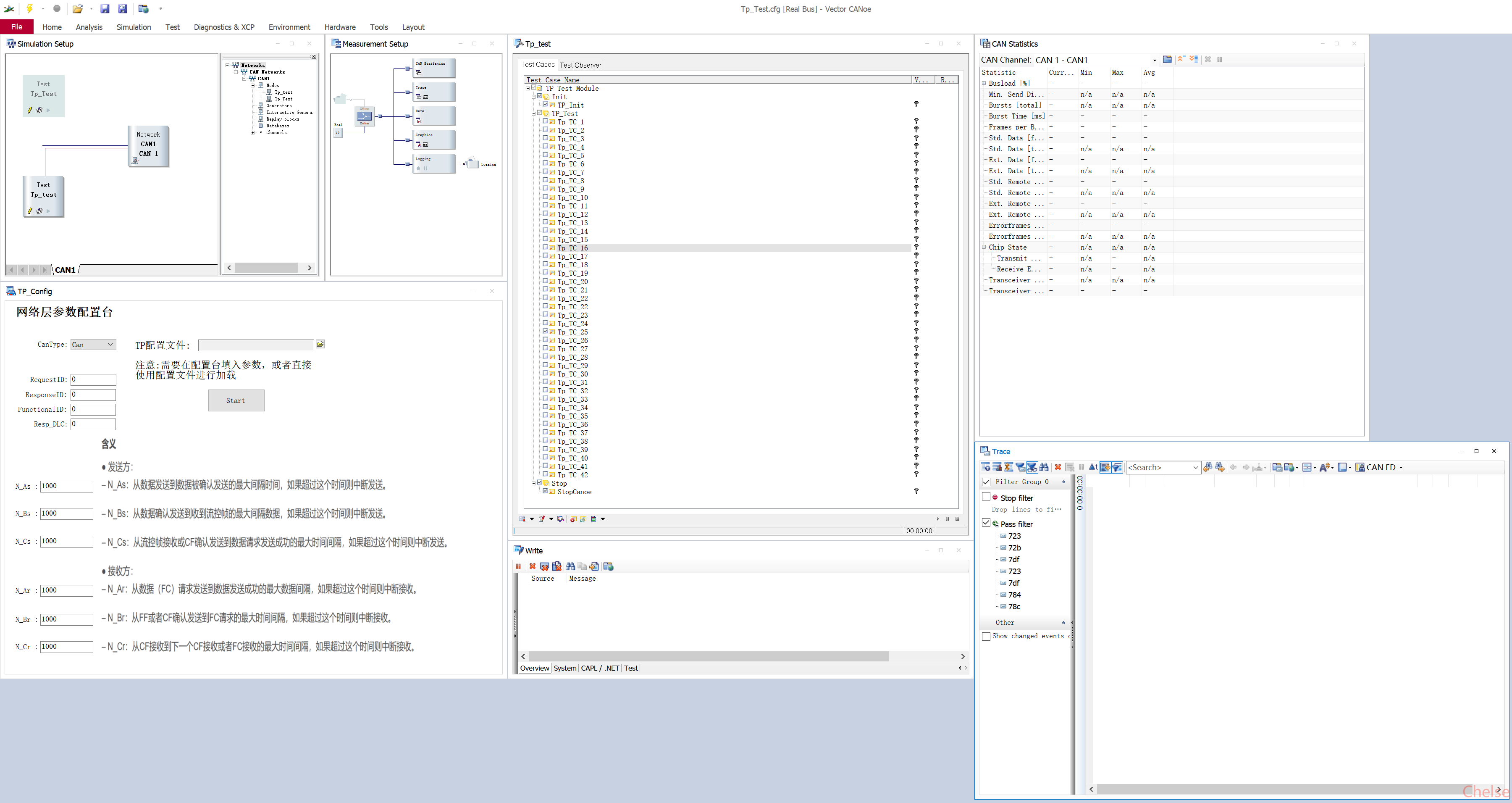Image resolution: width=1512 pixels, height=803 pixels.
Task: Open the CAN Channel selection dropdown
Action: click(1154, 60)
